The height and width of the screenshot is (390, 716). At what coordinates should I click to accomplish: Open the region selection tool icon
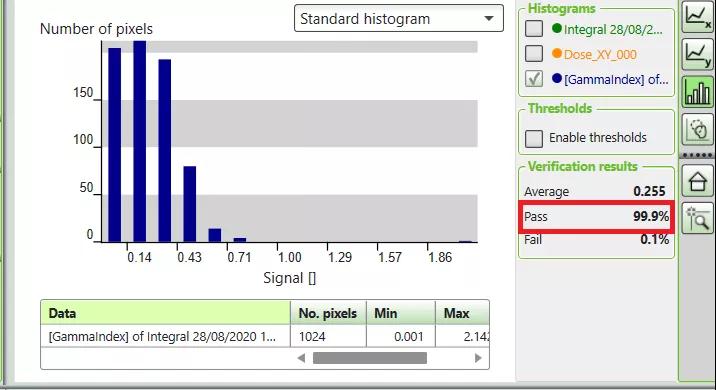point(698,129)
